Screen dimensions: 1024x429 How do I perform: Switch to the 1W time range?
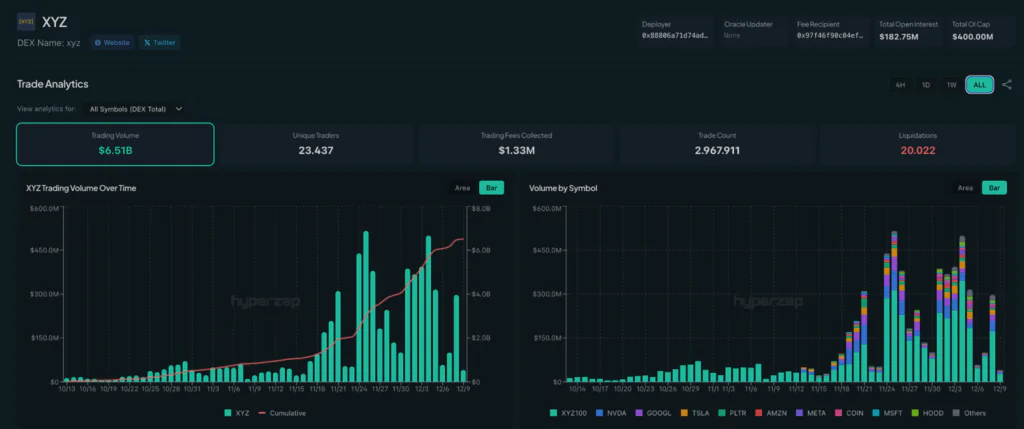point(952,85)
